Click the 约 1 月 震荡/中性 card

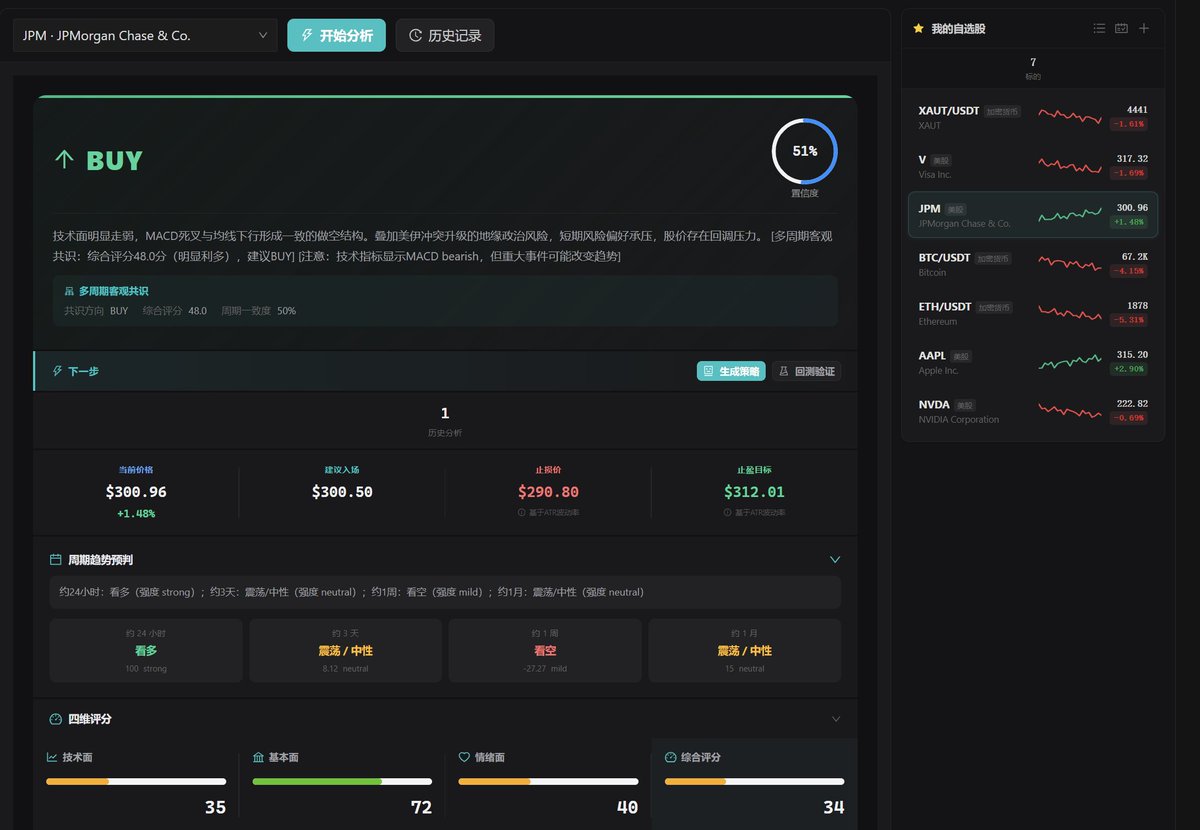pyautogui.click(x=745, y=651)
